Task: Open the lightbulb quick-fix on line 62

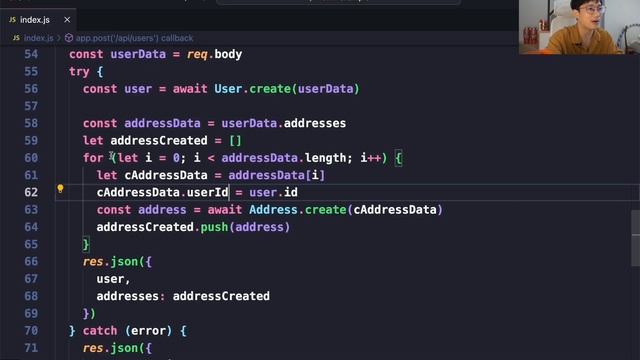Action: [x=60, y=189]
